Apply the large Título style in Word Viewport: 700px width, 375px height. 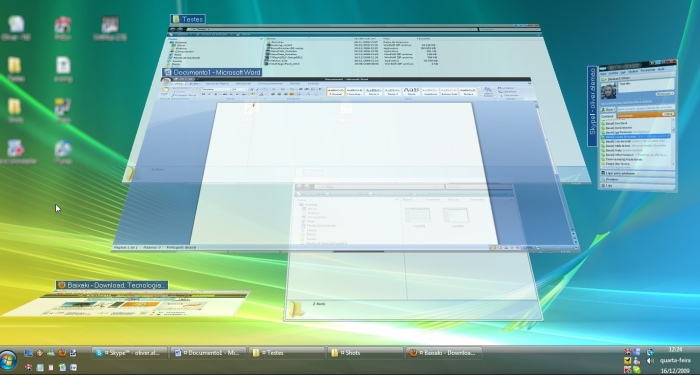coord(411,92)
